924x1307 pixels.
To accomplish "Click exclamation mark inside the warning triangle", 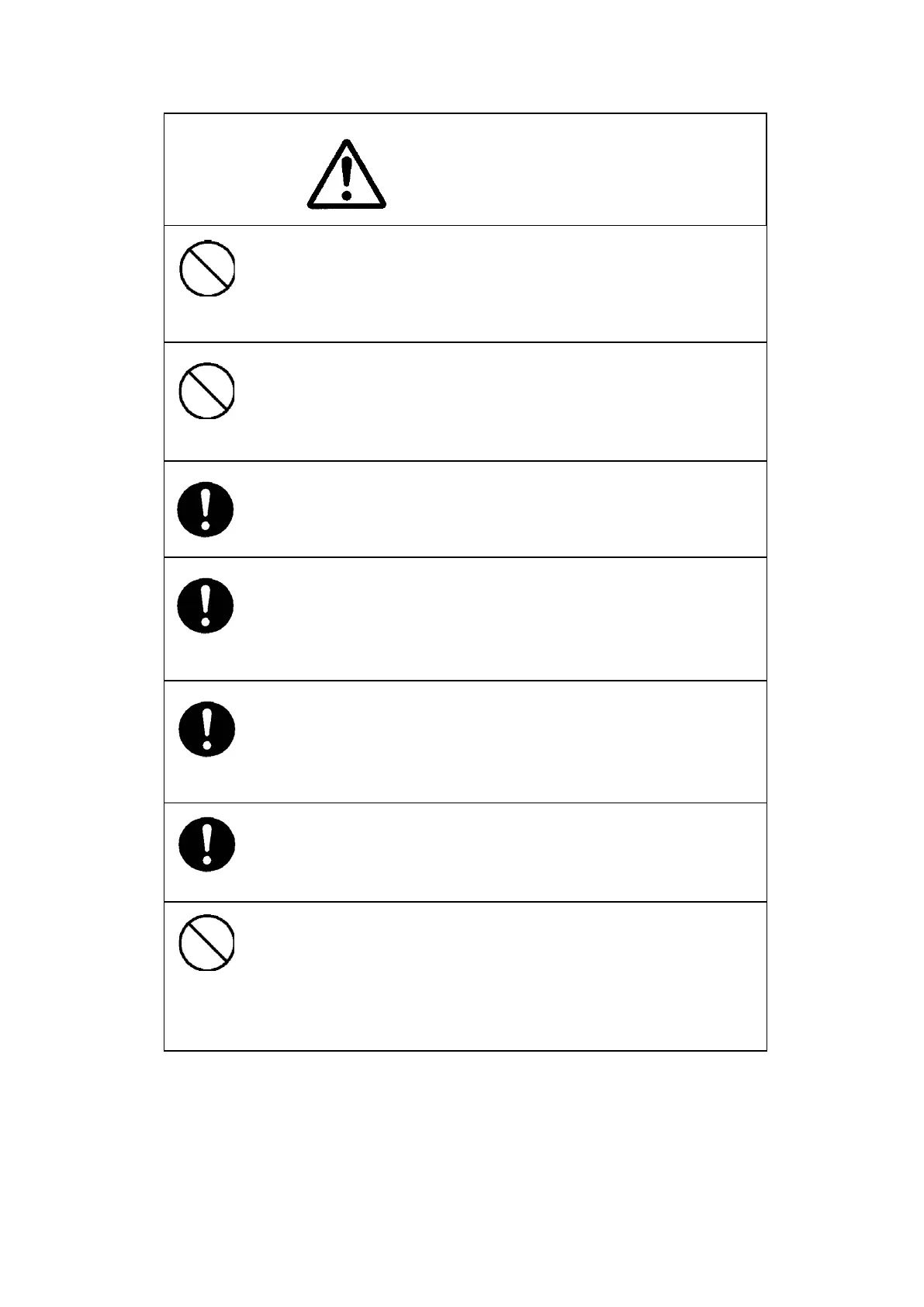I will (347, 176).
